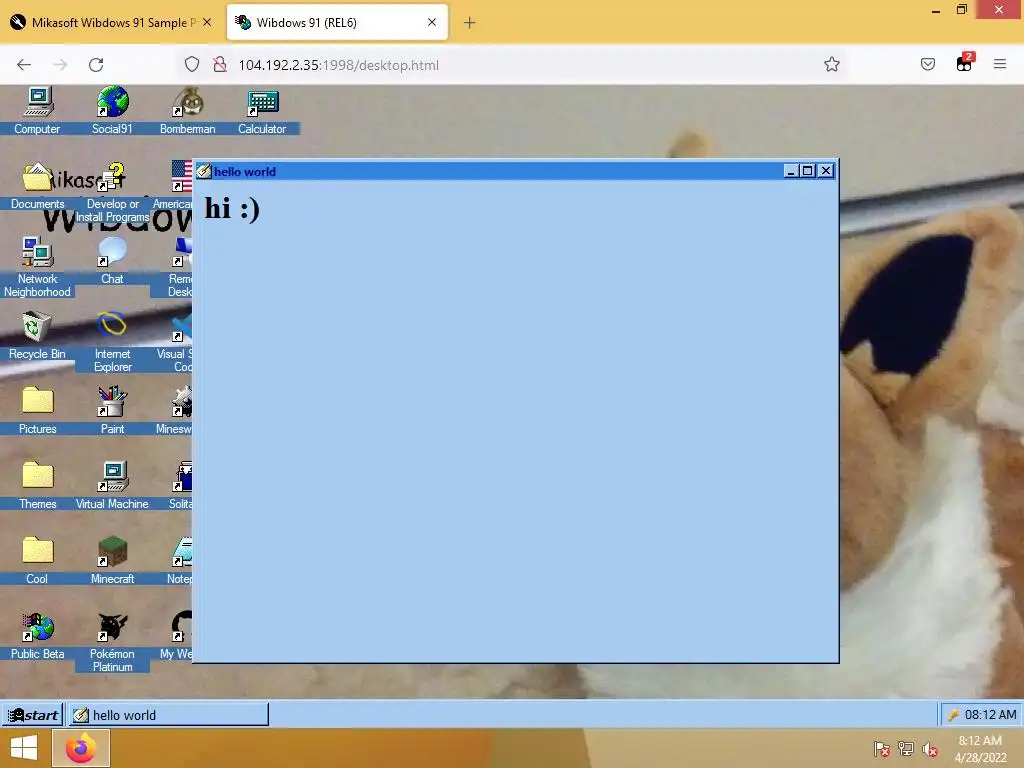The width and height of the screenshot is (1024, 768).
Task: Open the Themes folder
Action: coord(37,485)
